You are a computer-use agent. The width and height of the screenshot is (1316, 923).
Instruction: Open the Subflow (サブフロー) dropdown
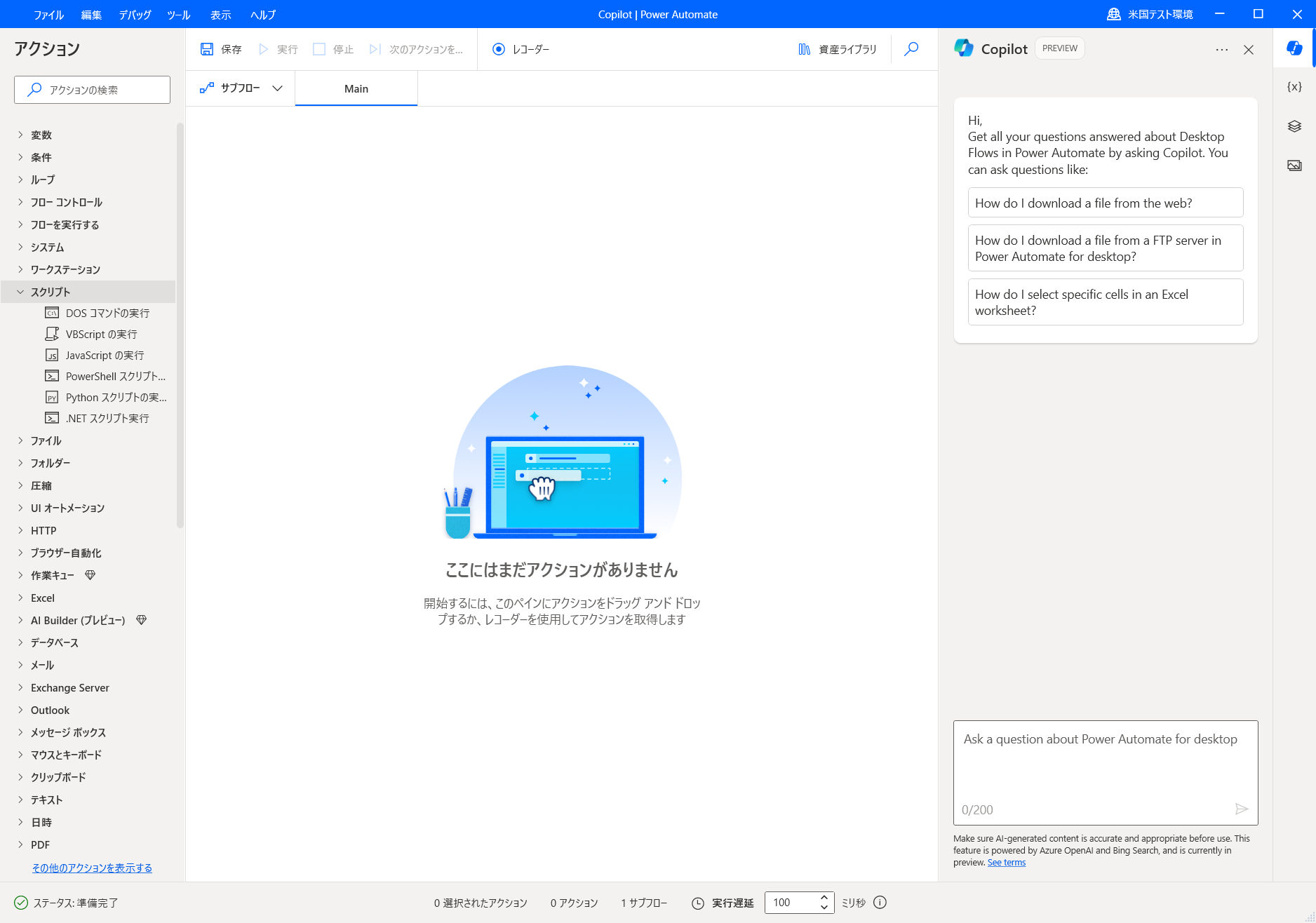[x=241, y=88]
